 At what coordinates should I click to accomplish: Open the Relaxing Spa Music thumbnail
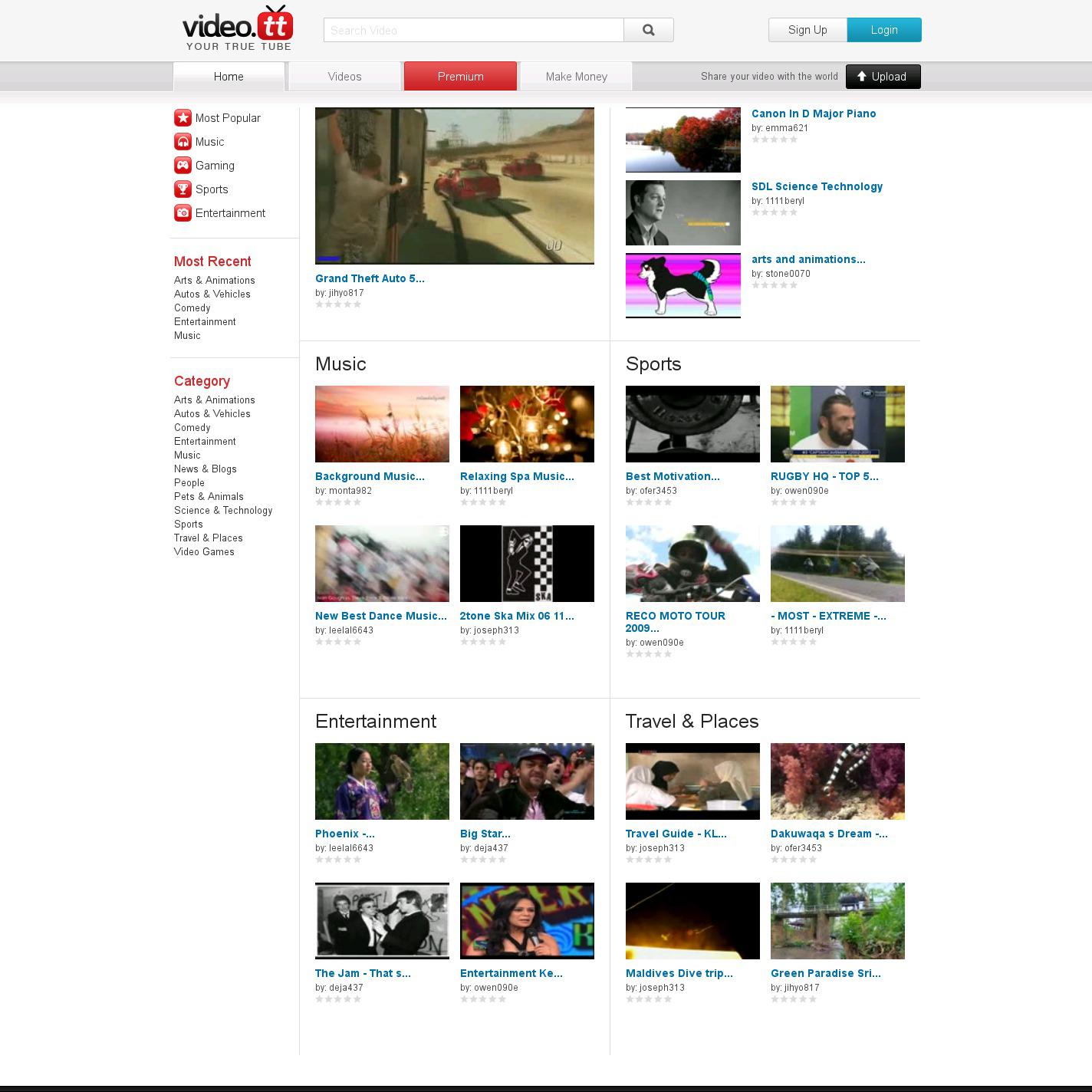[x=527, y=424]
